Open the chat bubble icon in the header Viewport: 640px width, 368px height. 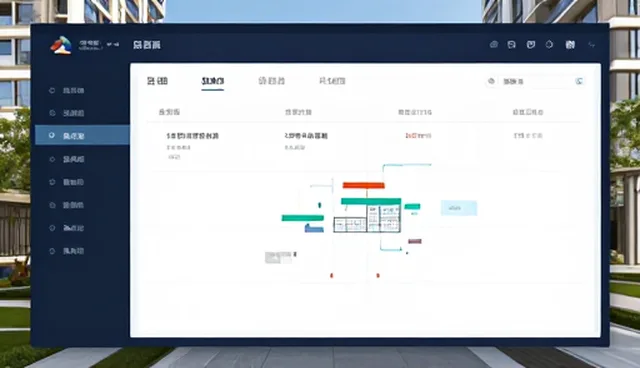coord(511,44)
